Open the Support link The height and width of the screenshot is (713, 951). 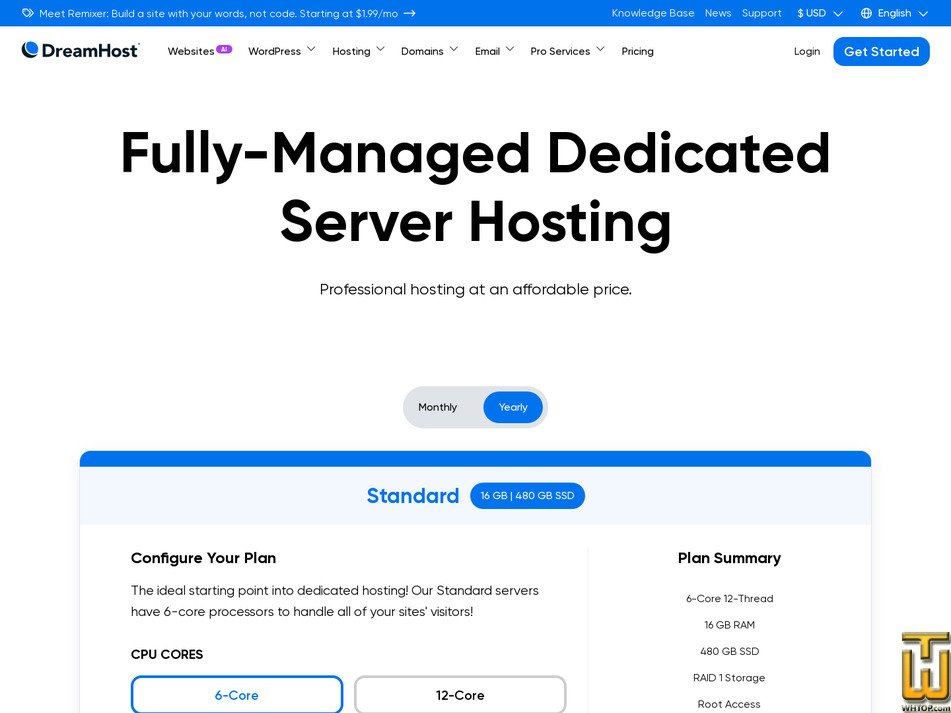(762, 13)
